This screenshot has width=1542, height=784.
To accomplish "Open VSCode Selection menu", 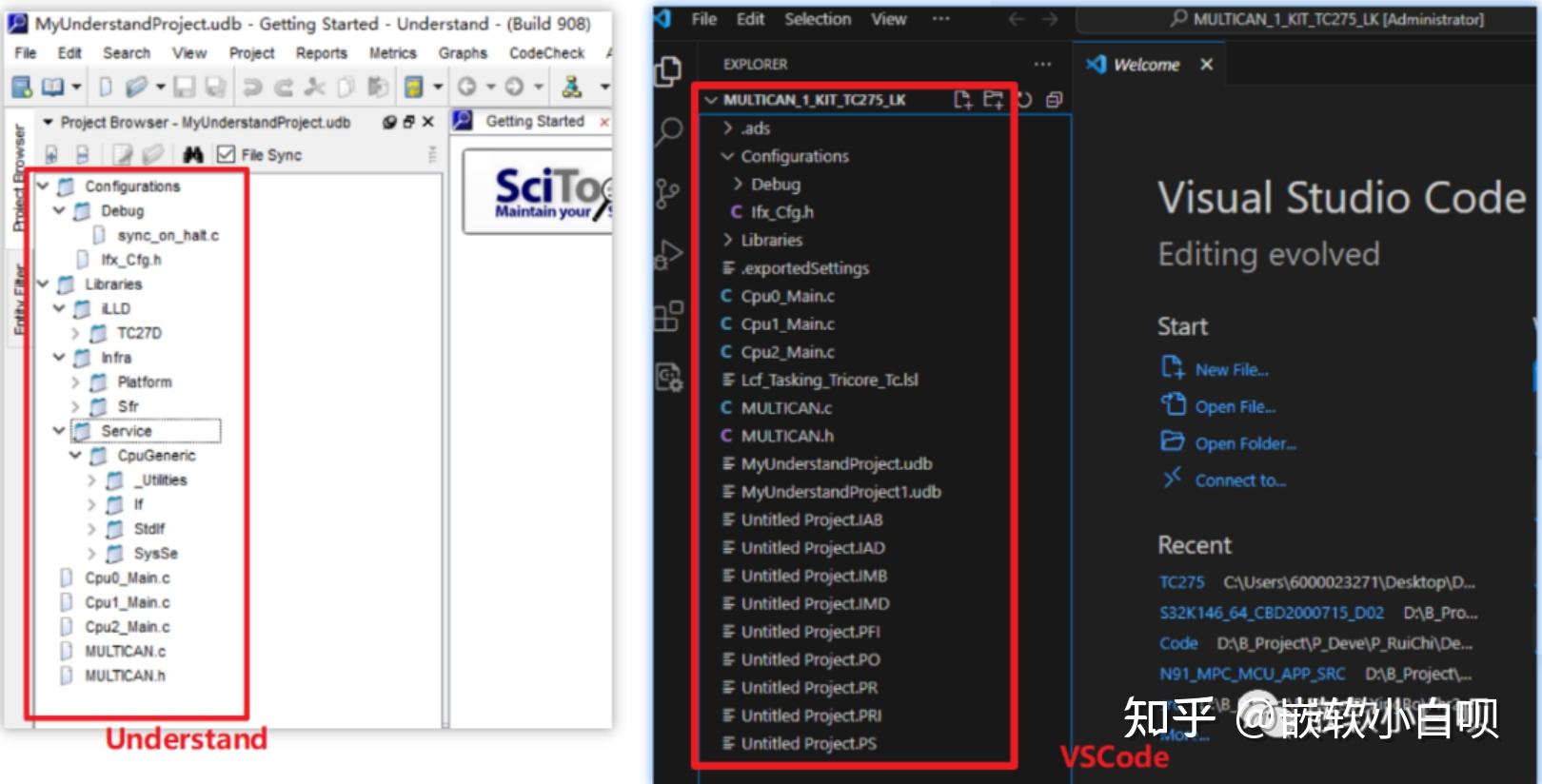I will [818, 19].
